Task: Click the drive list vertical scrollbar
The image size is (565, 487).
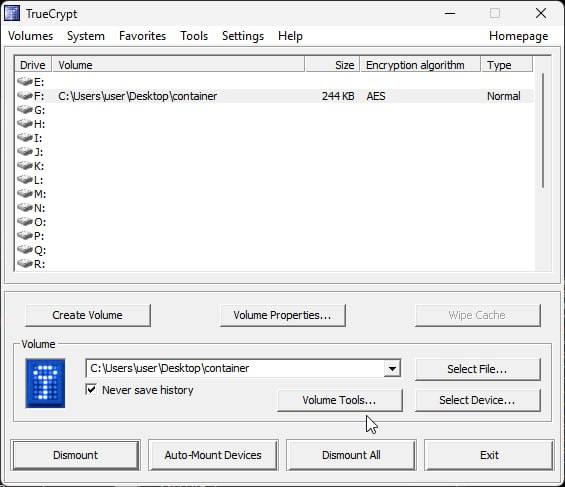Action: pyautogui.click(x=543, y=130)
